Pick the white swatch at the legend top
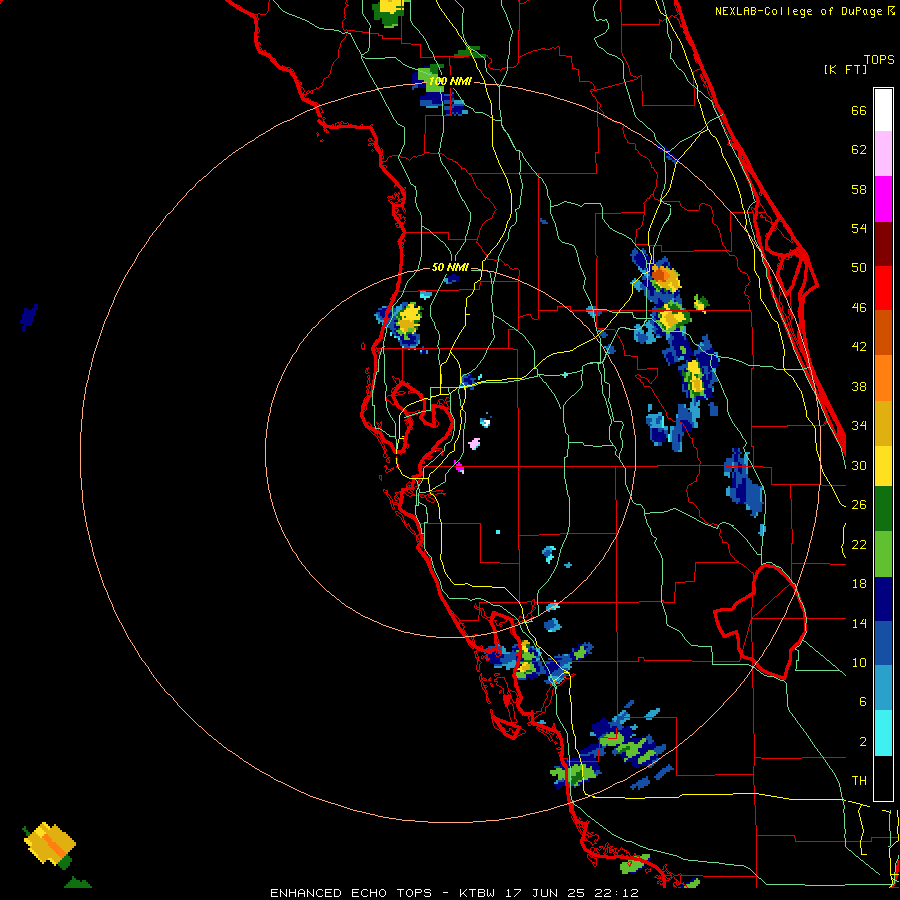The height and width of the screenshot is (900, 900). (x=883, y=110)
